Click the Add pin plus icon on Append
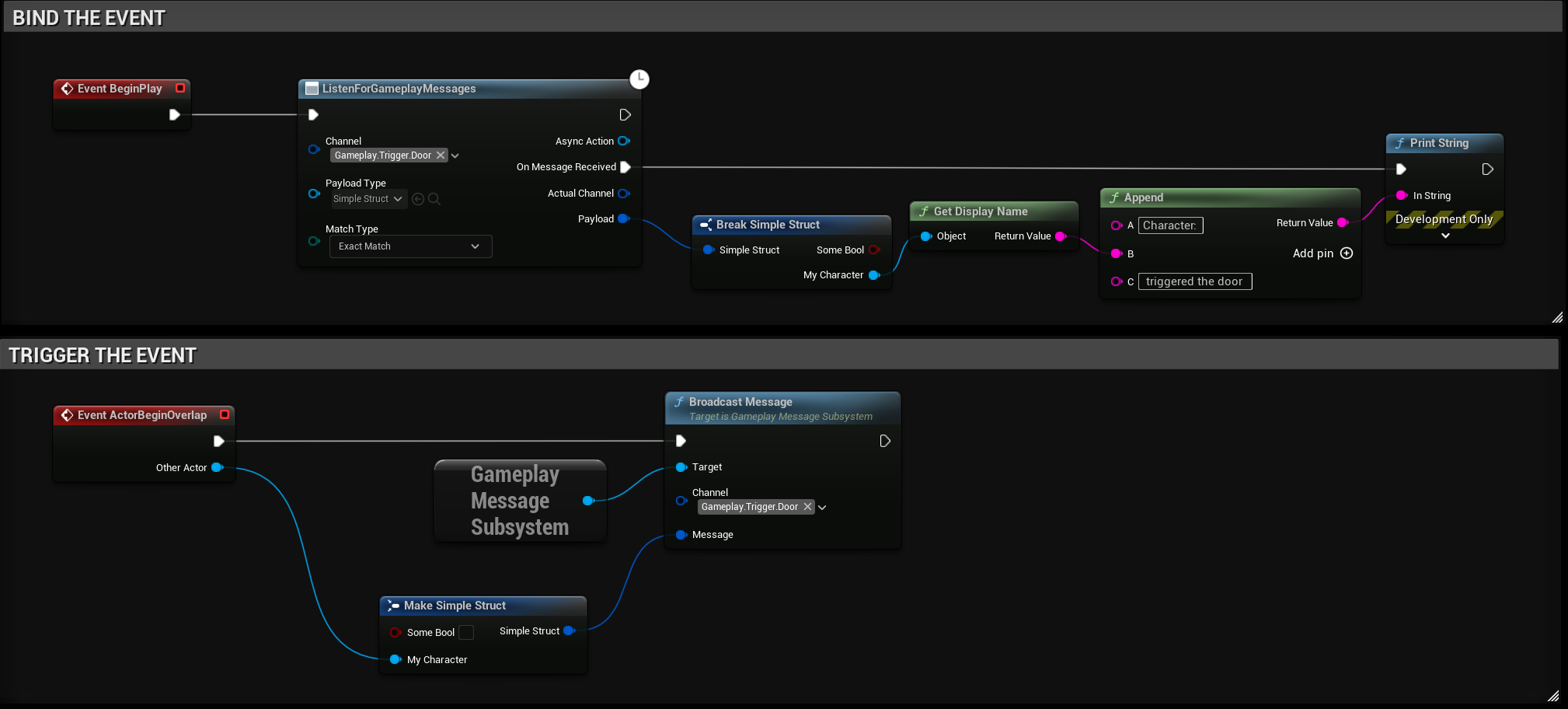Screen dimensions: 1568x709 pos(1347,253)
